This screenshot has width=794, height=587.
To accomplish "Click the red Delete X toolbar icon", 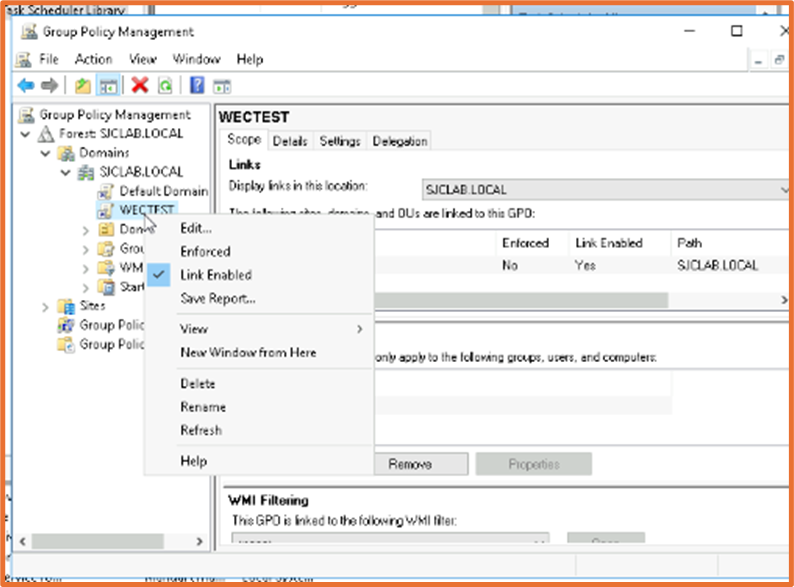I will pos(140,85).
